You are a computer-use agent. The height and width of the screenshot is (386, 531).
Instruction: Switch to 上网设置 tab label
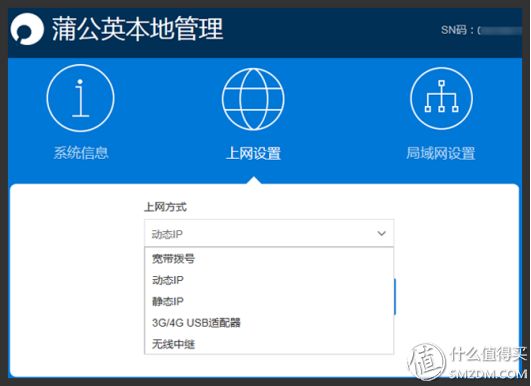tap(253, 153)
